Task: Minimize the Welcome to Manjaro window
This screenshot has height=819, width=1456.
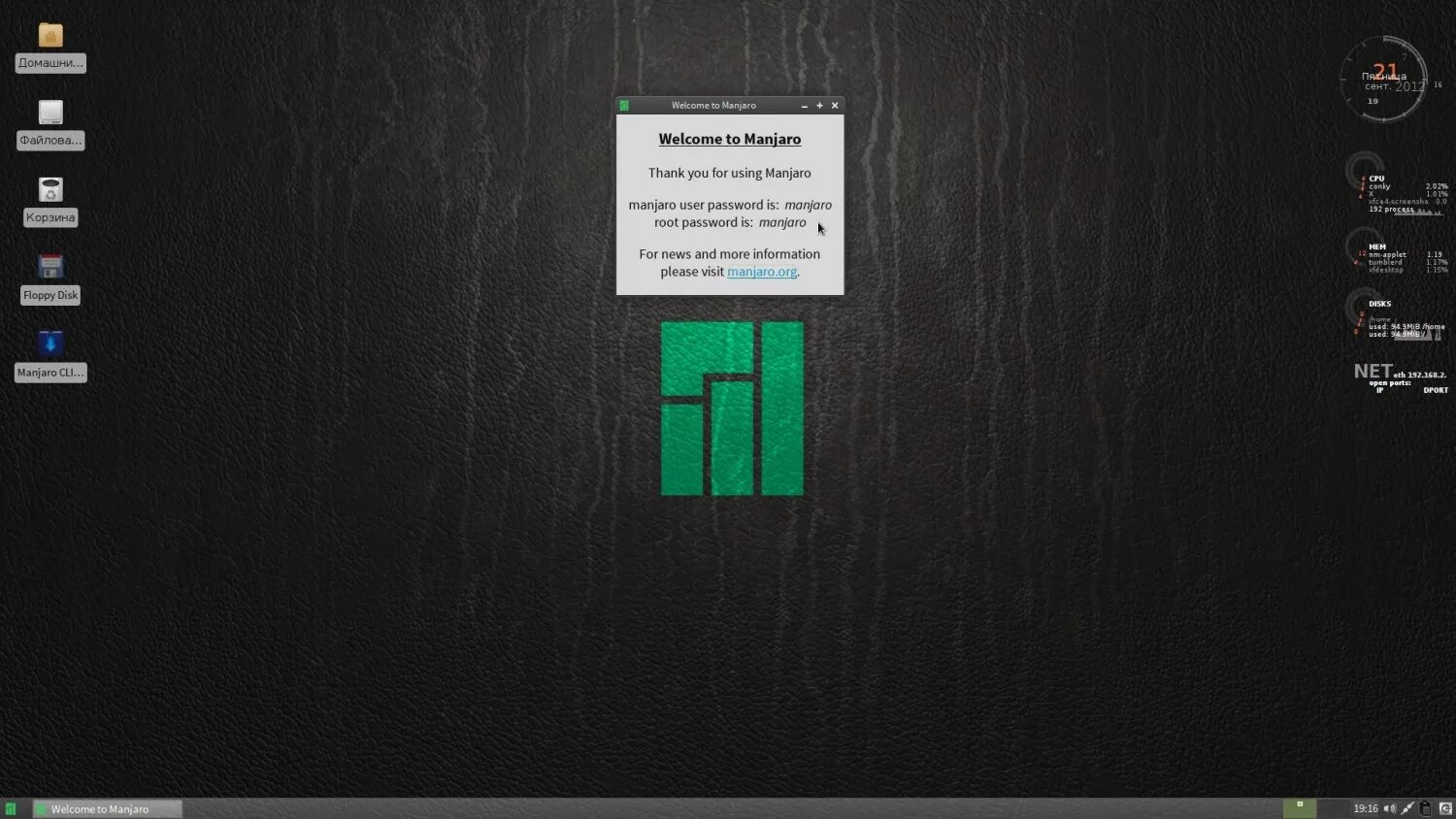Action: 804,106
